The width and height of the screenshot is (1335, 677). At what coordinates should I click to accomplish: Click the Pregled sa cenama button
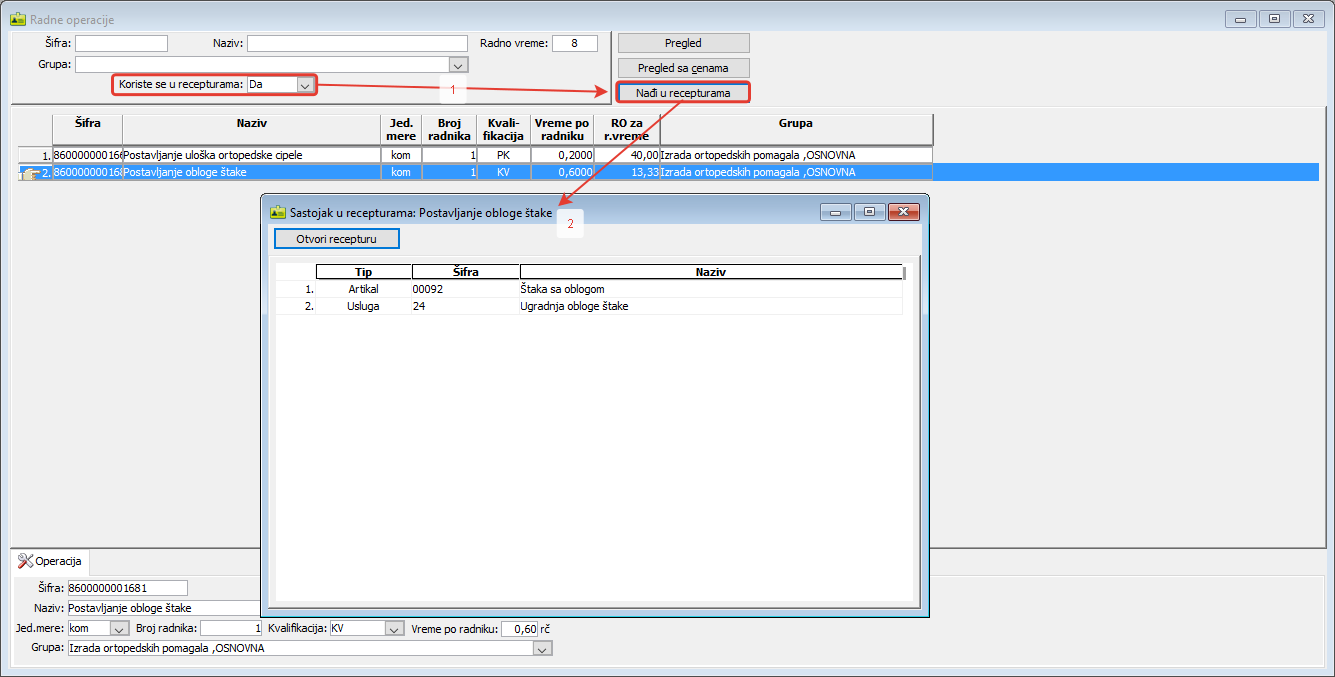[x=683, y=68]
